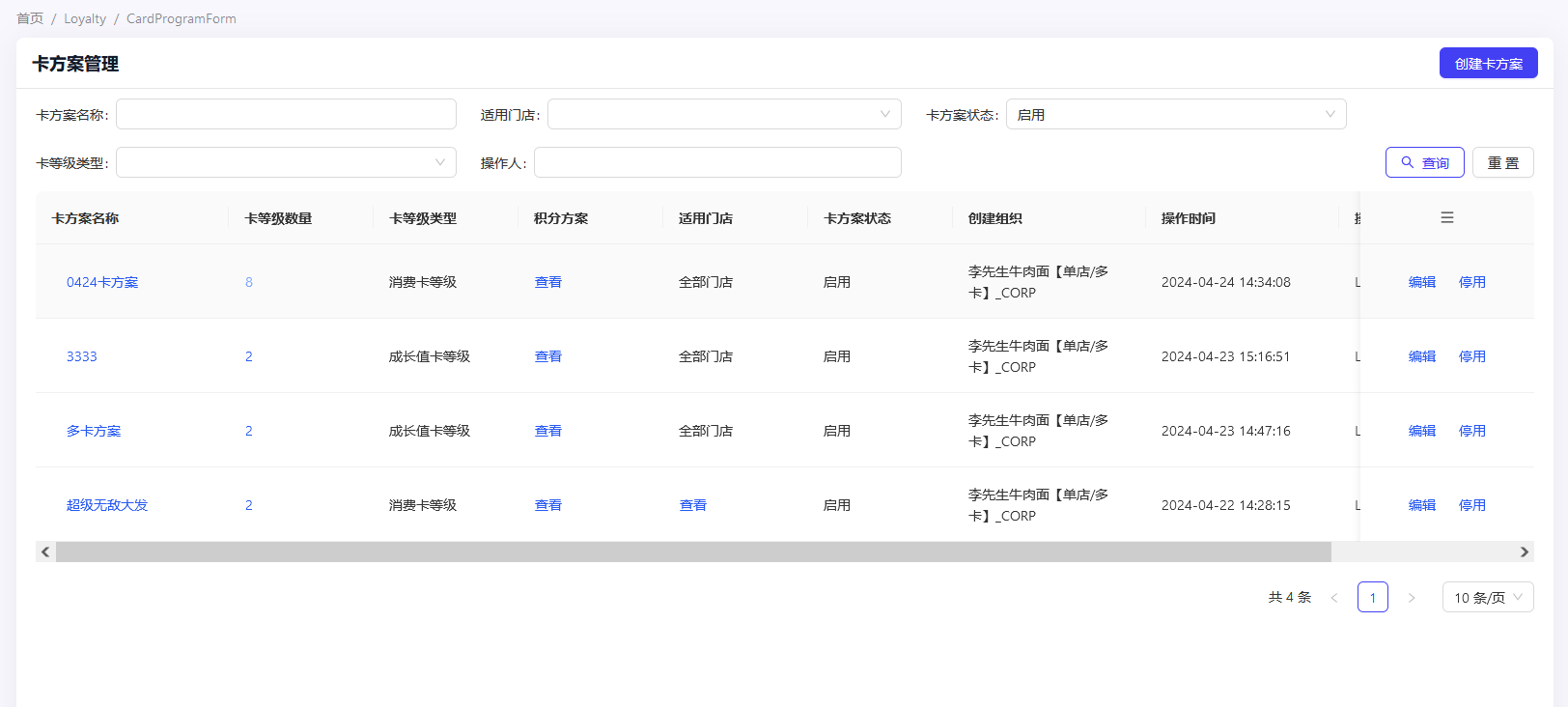Click 全部门店 in the 多卡方案 row
This screenshot has width=1568, height=707.
pyautogui.click(x=706, y=431)
